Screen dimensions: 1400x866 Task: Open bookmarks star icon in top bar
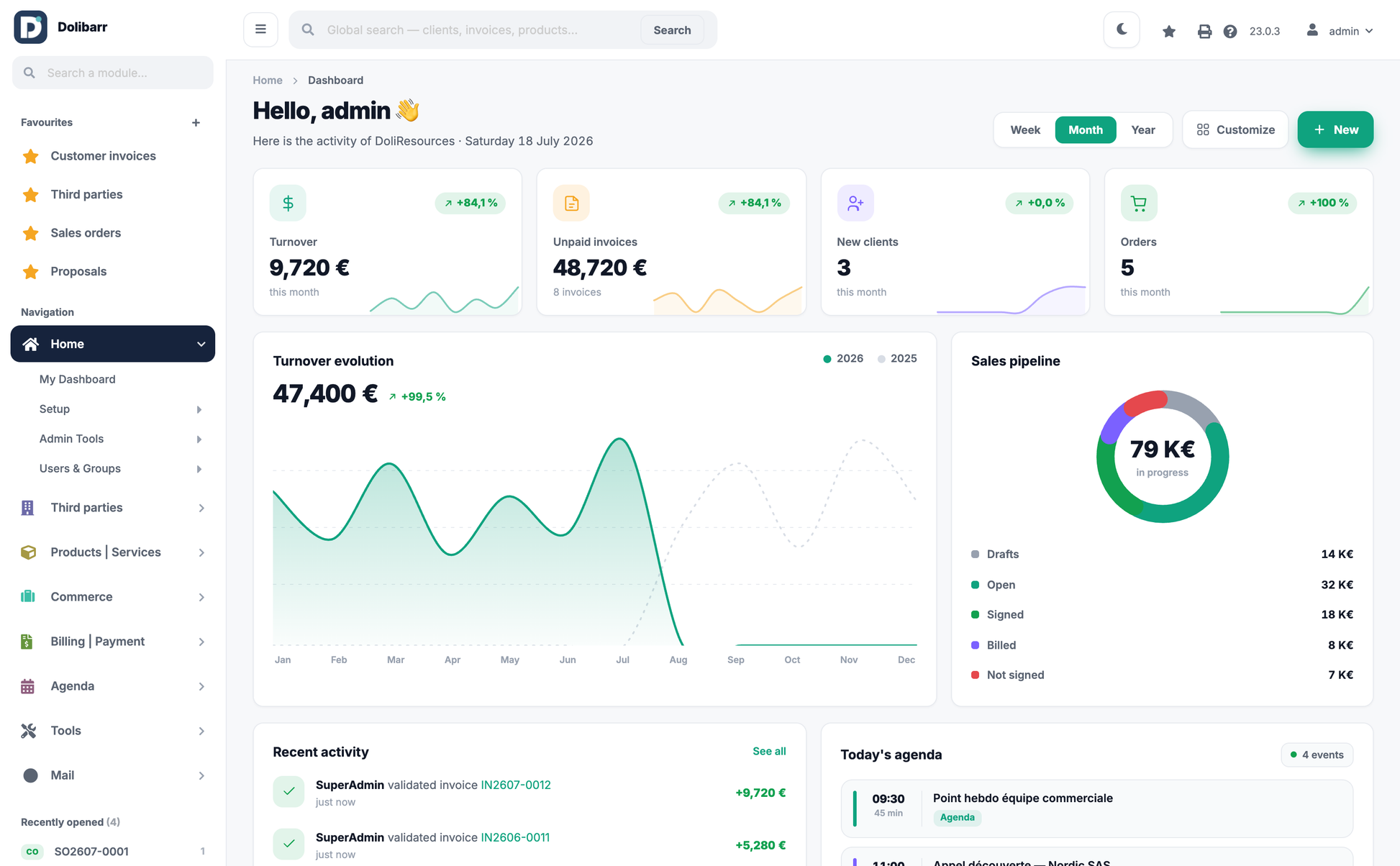point(1169,31)
